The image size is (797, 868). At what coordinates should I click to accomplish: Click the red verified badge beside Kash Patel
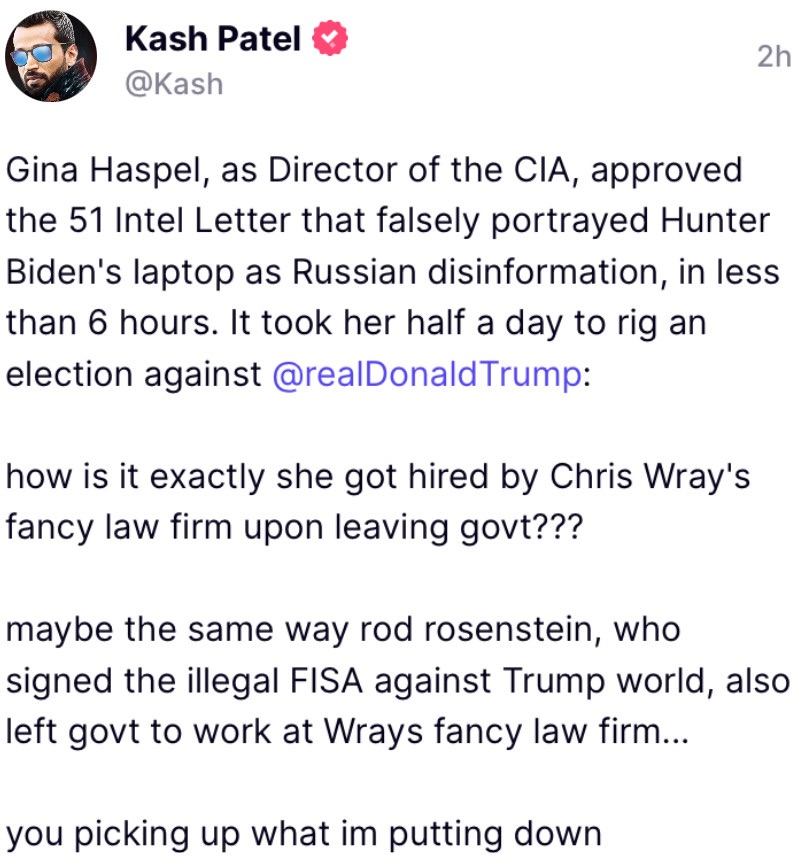point(331,39)
